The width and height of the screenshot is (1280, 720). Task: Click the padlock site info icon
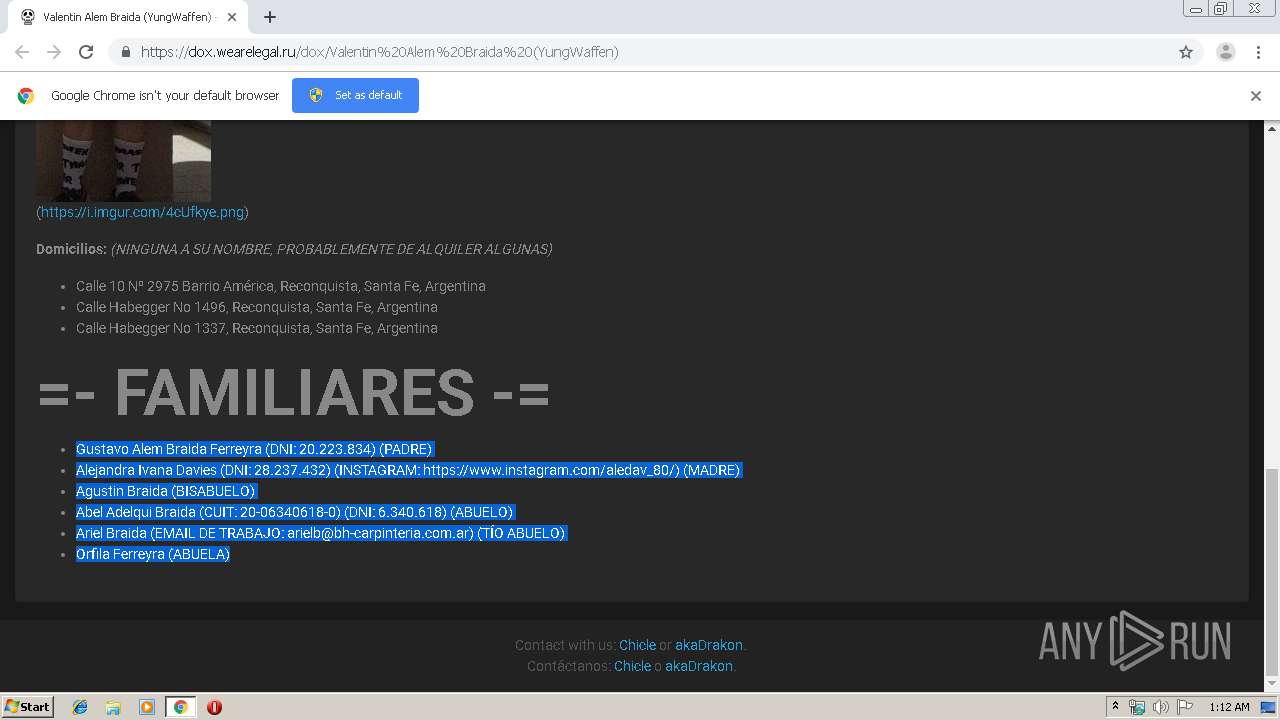click(125, 52)
